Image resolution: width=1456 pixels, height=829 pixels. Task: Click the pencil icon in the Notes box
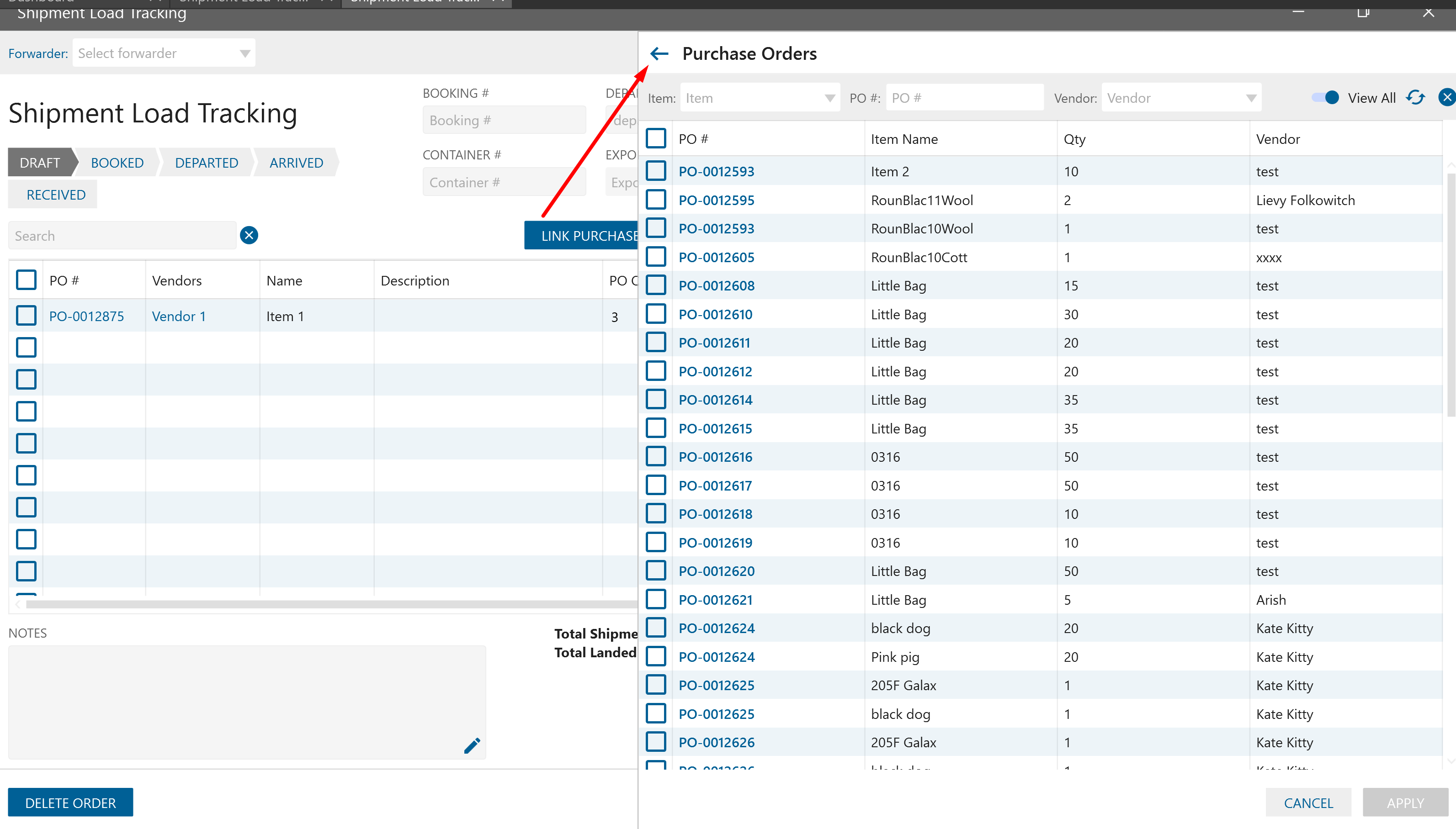[472, 745]
